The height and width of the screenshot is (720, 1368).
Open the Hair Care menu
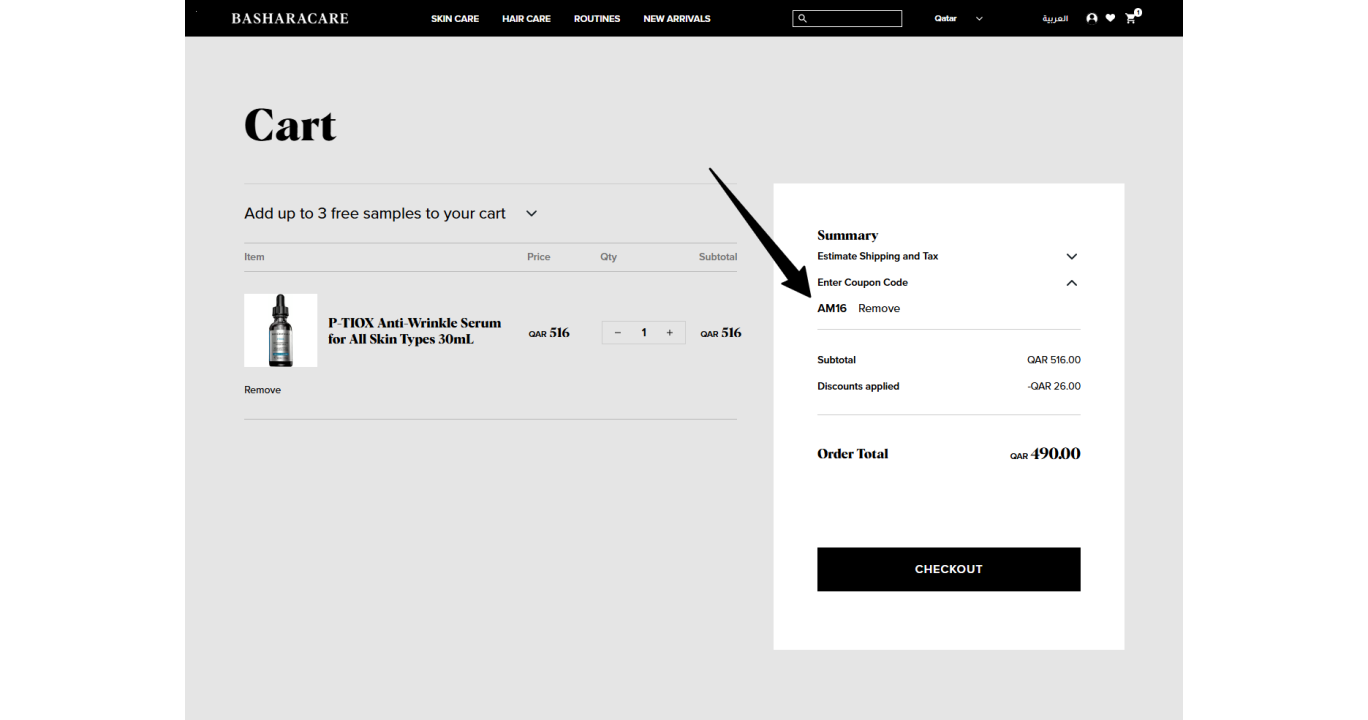point(526,18)
